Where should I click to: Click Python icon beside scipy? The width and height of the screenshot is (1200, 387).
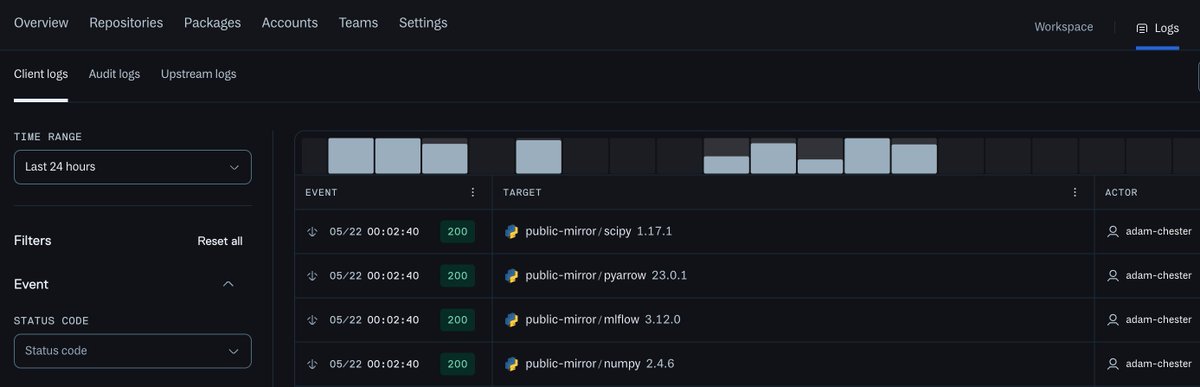coord(512,232)
